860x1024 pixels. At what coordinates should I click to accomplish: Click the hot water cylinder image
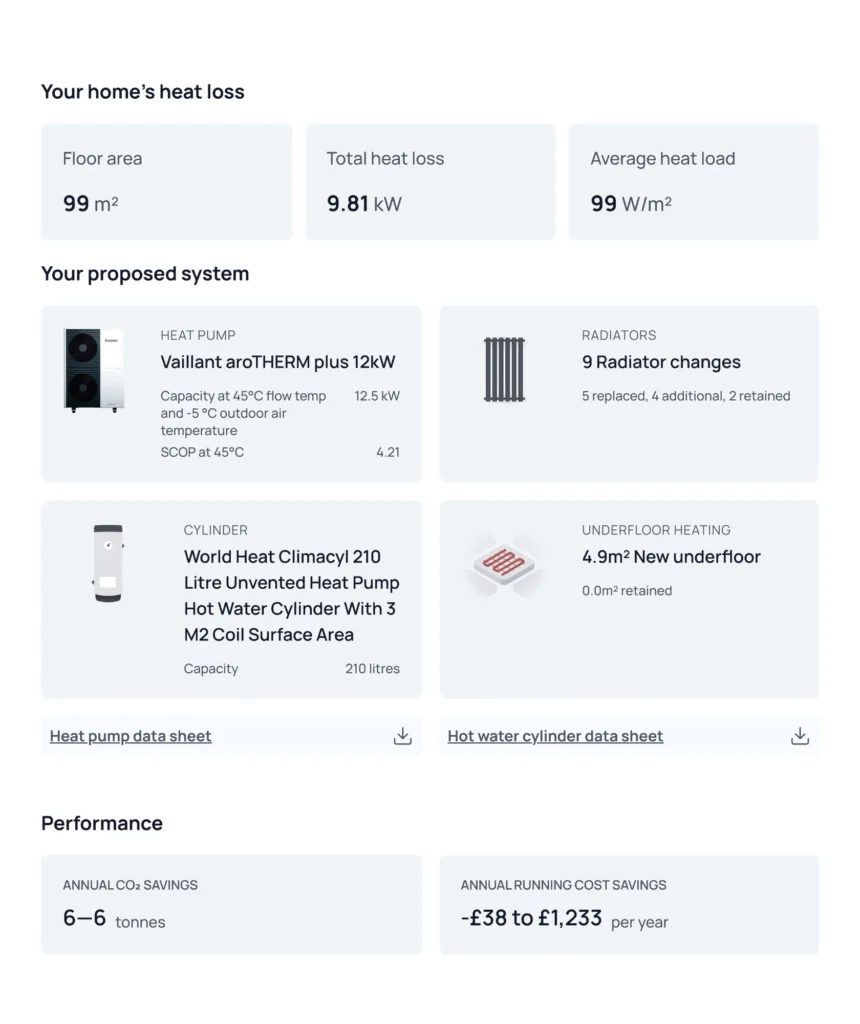[108, 563]
